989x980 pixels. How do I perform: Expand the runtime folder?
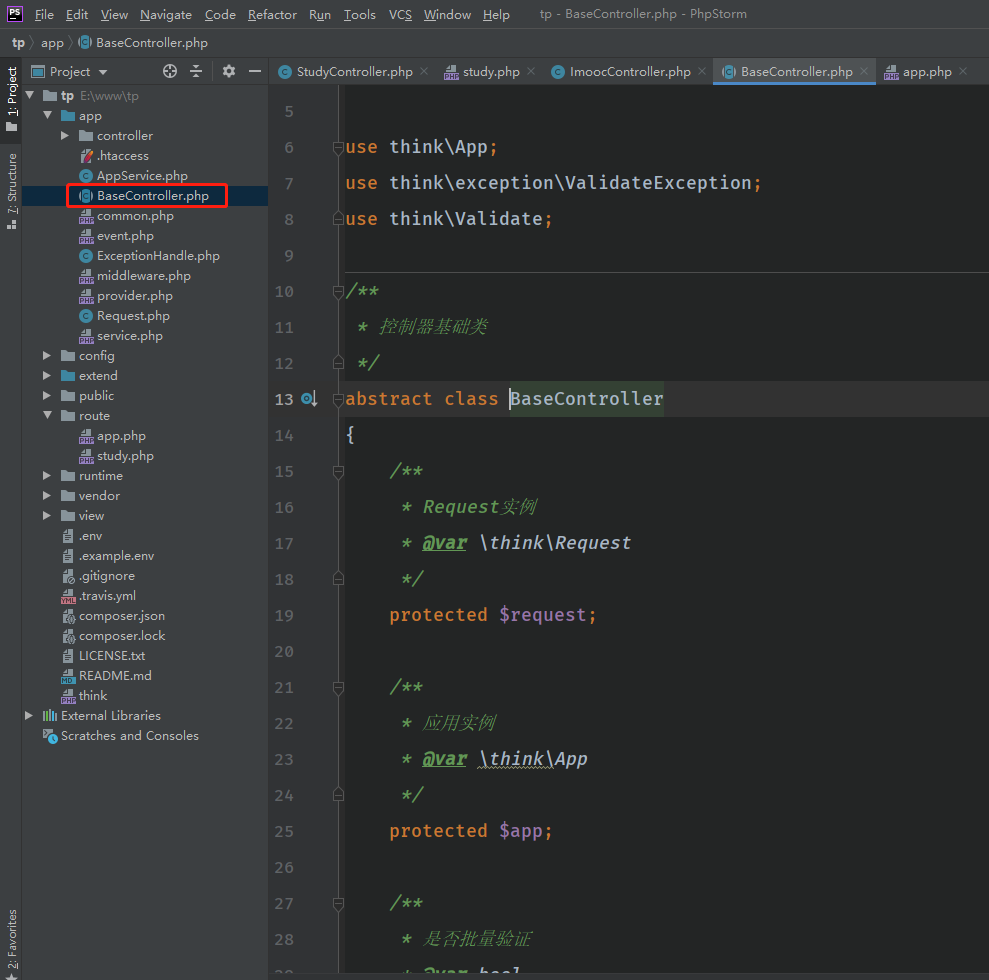(47, 475)
